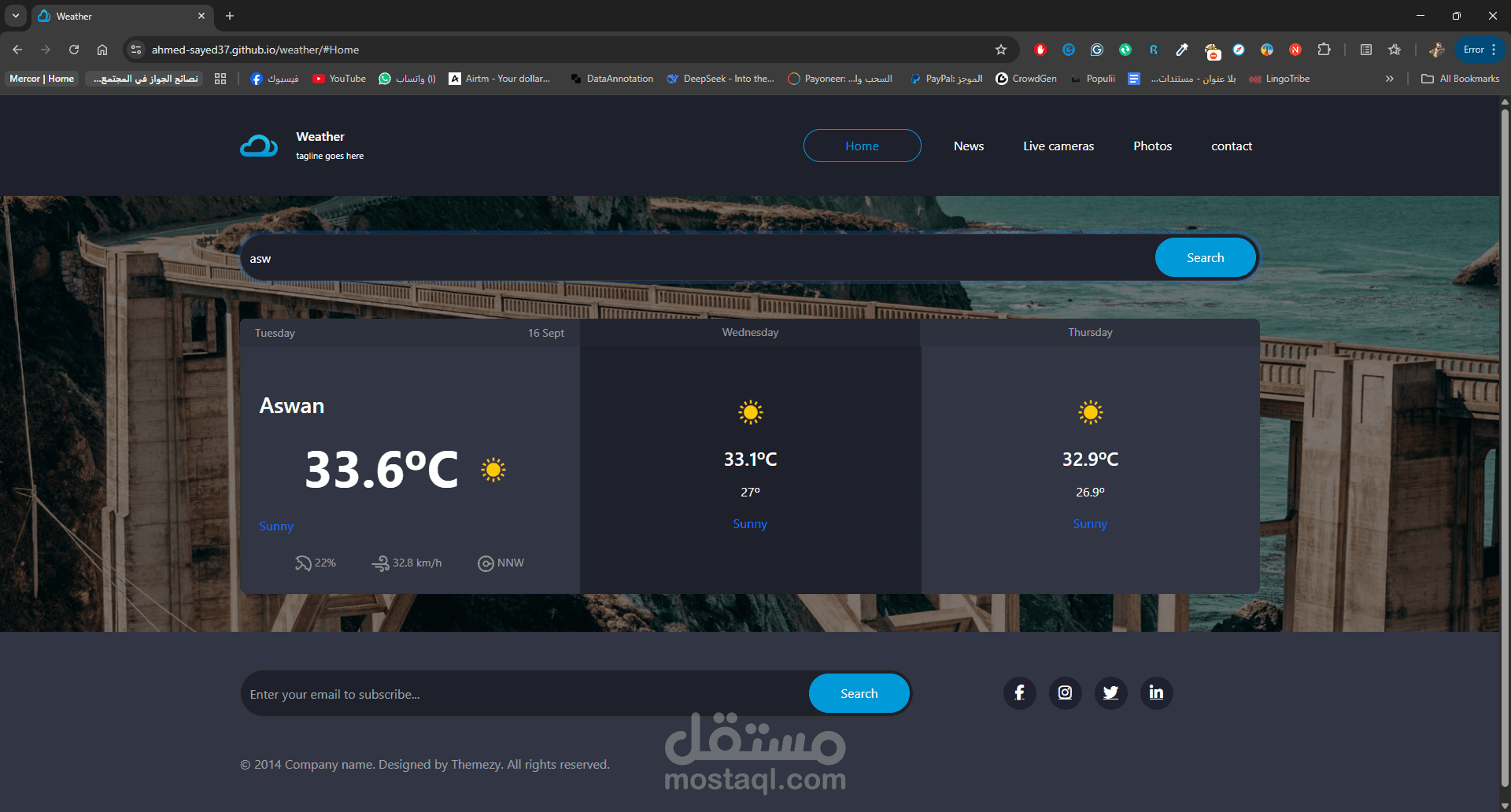The height and width of the screenshot is (812, 1511).
Task: Open the Photos navigation link
Action: click(x=1152, y=146)
